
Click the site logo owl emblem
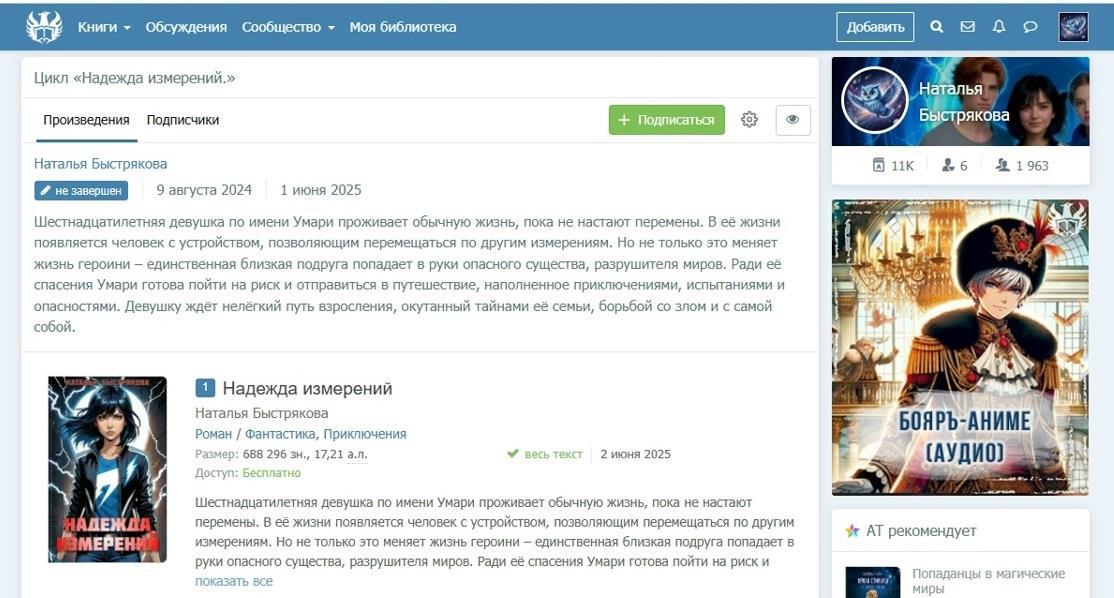[44, 27]
